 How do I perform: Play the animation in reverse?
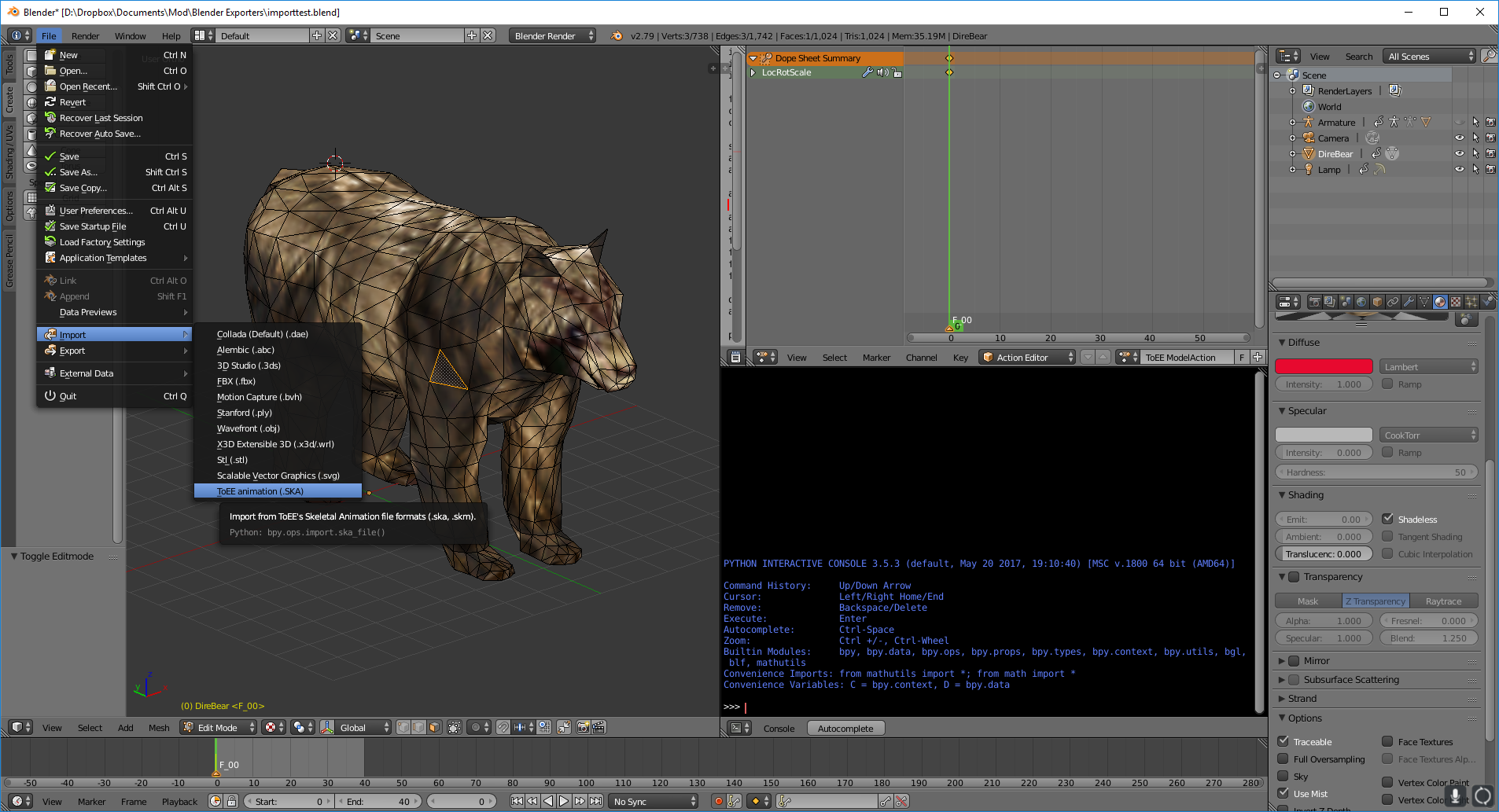(x=548, y=801)
